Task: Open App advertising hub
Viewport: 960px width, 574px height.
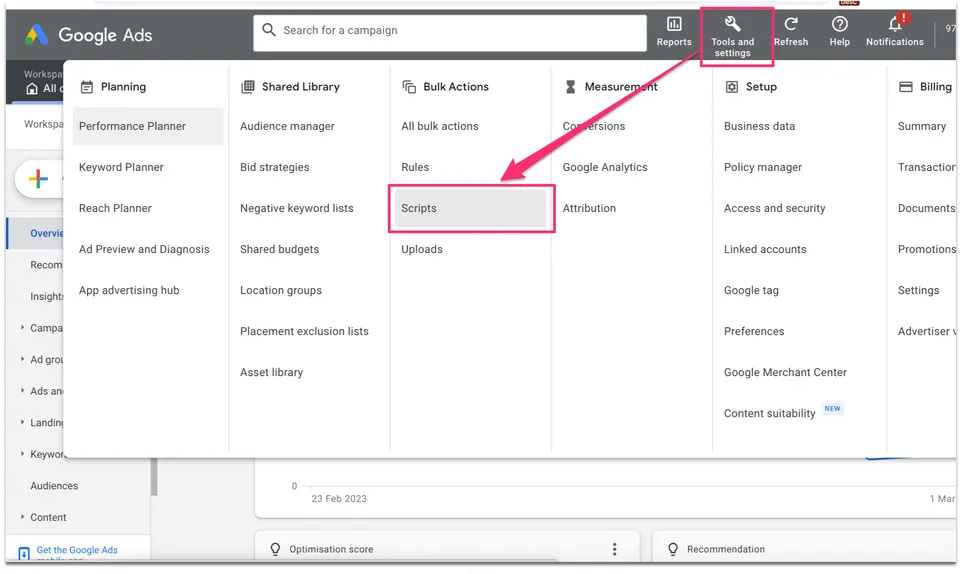Action: 129,290
